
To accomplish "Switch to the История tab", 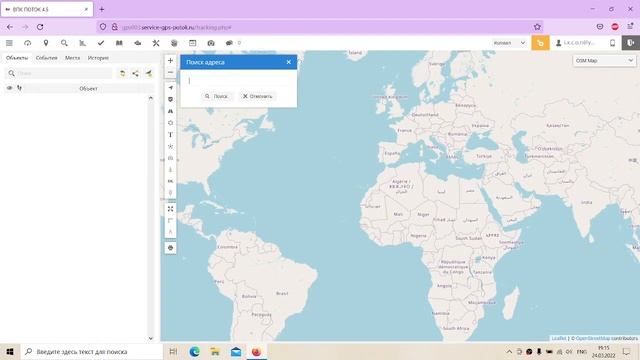I will [98, 58].
